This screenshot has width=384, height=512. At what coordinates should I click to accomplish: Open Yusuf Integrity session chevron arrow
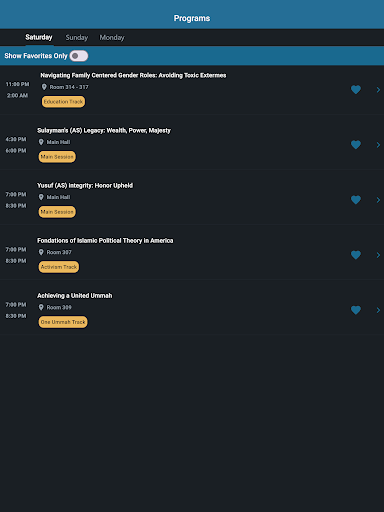(378, 200)
